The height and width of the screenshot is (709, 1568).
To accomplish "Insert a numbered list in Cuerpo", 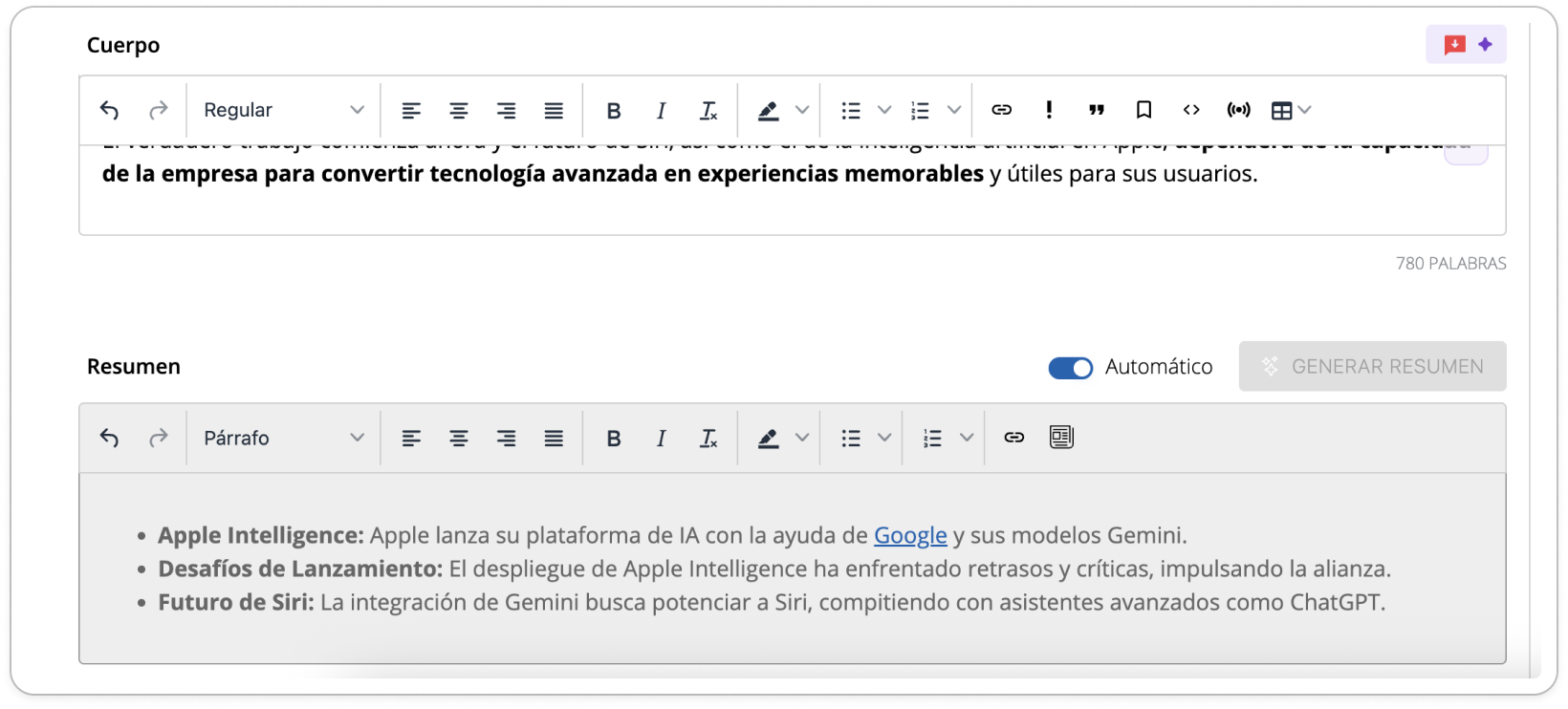I will pos(920,111).
